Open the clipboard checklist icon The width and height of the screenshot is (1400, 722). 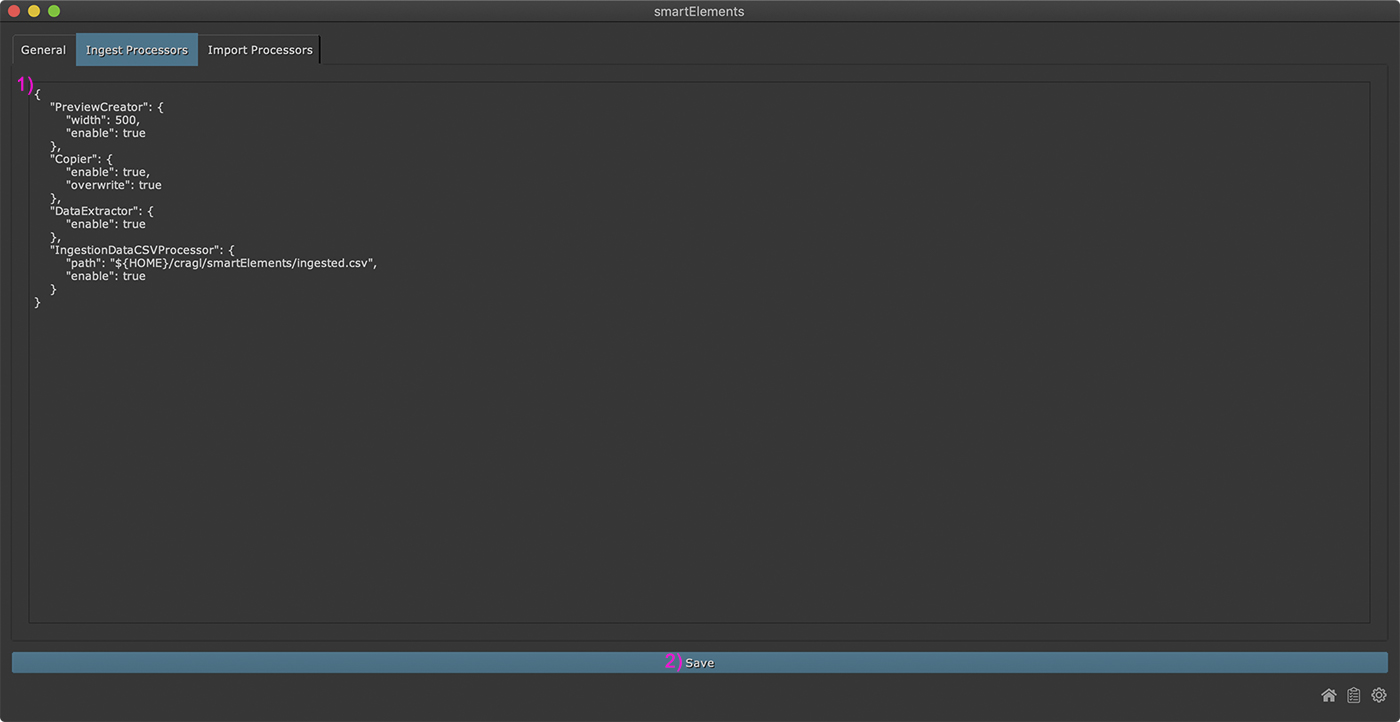point(1353,695)
